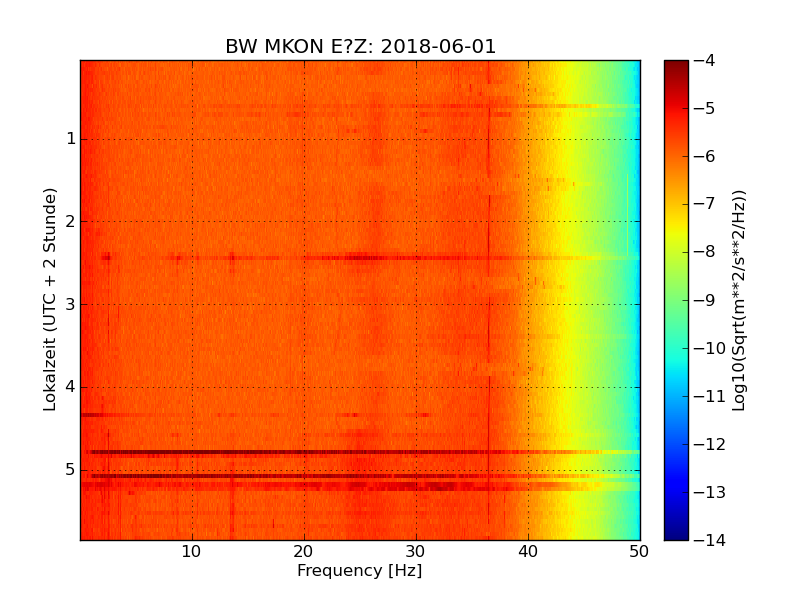Screen dimensions: 800x600
Task: Click the Lokalzeit (UTC + 2 Stunde) axis label
Action: [49, 299]
